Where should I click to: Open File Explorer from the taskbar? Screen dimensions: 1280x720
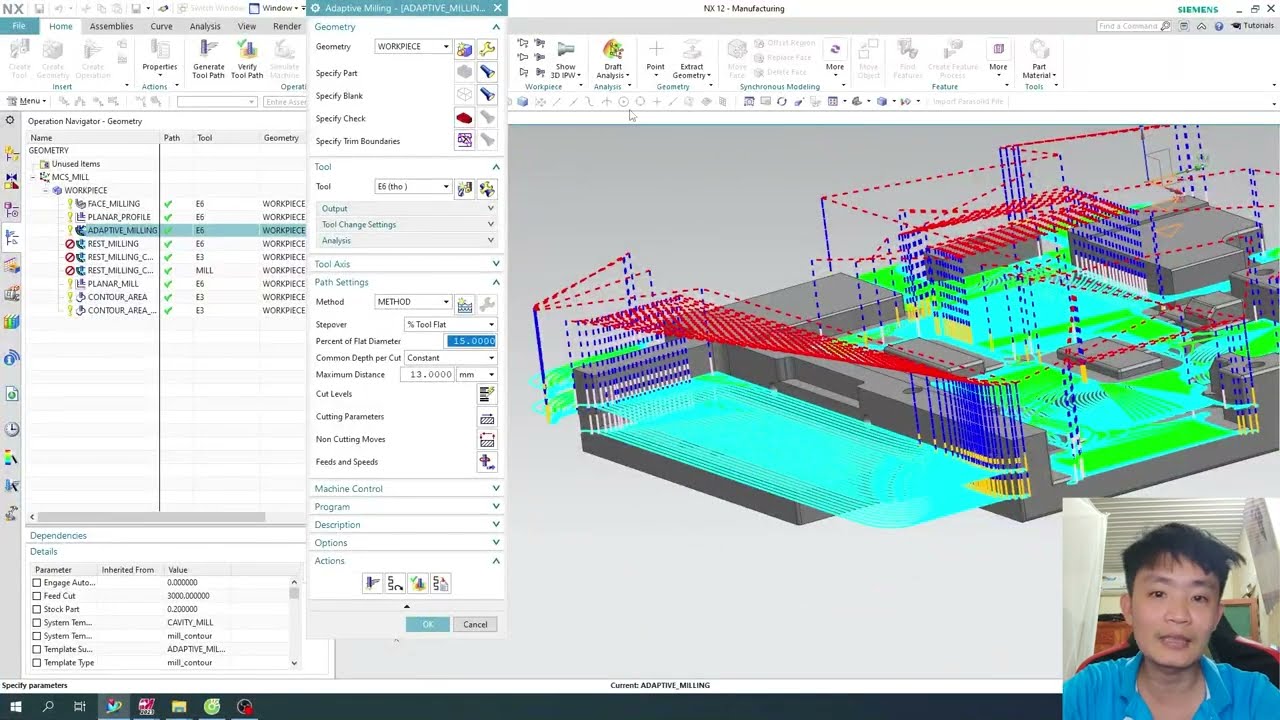click(179, 707)
